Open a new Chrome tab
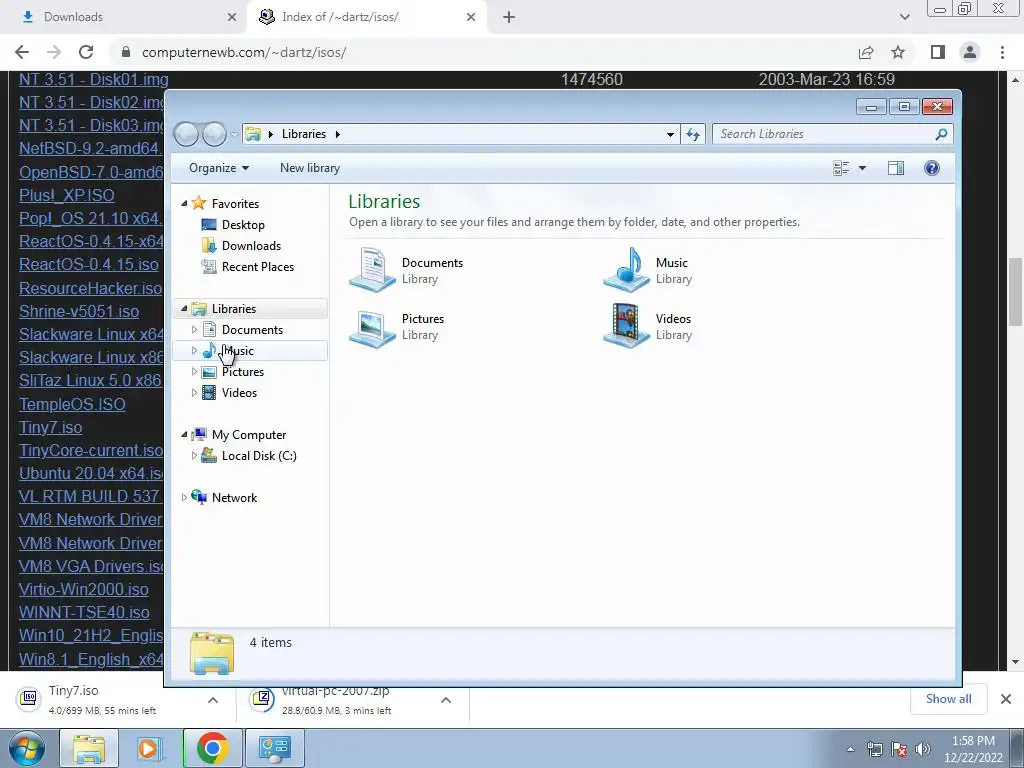 coord(509,17)
